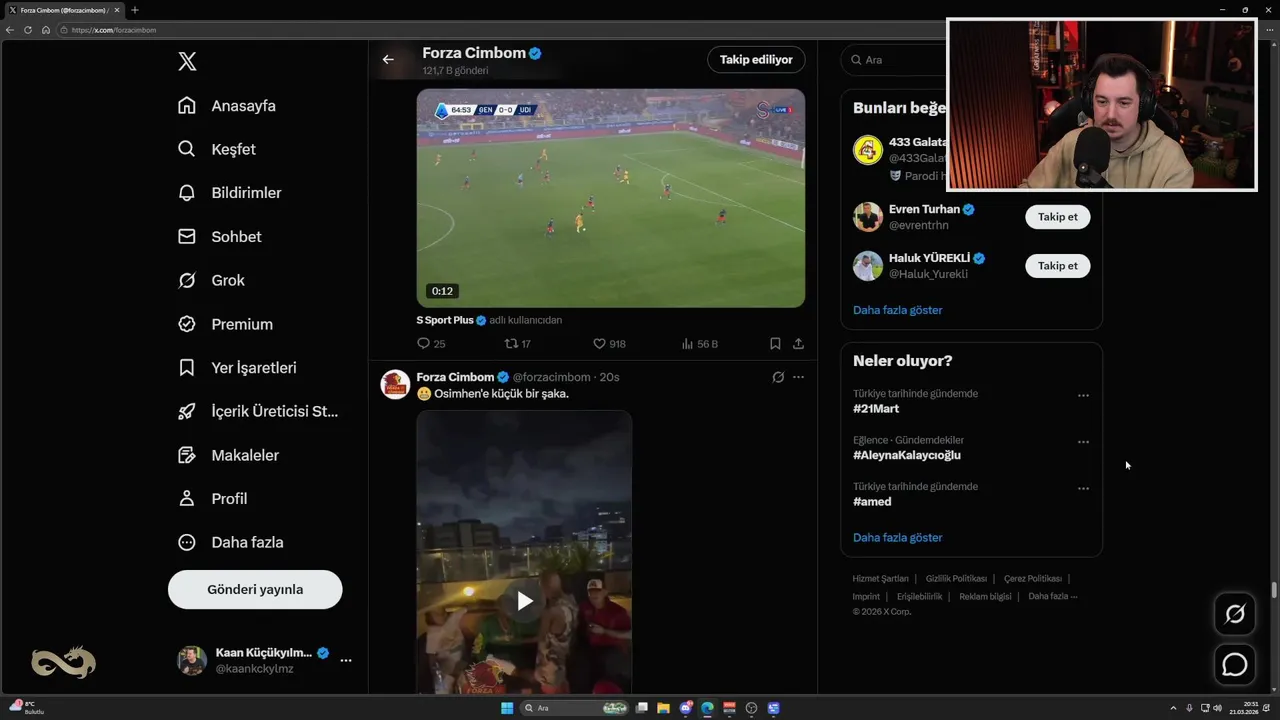
Task: Click the X logo in the sidebar
Action: (x=187, y=62)
